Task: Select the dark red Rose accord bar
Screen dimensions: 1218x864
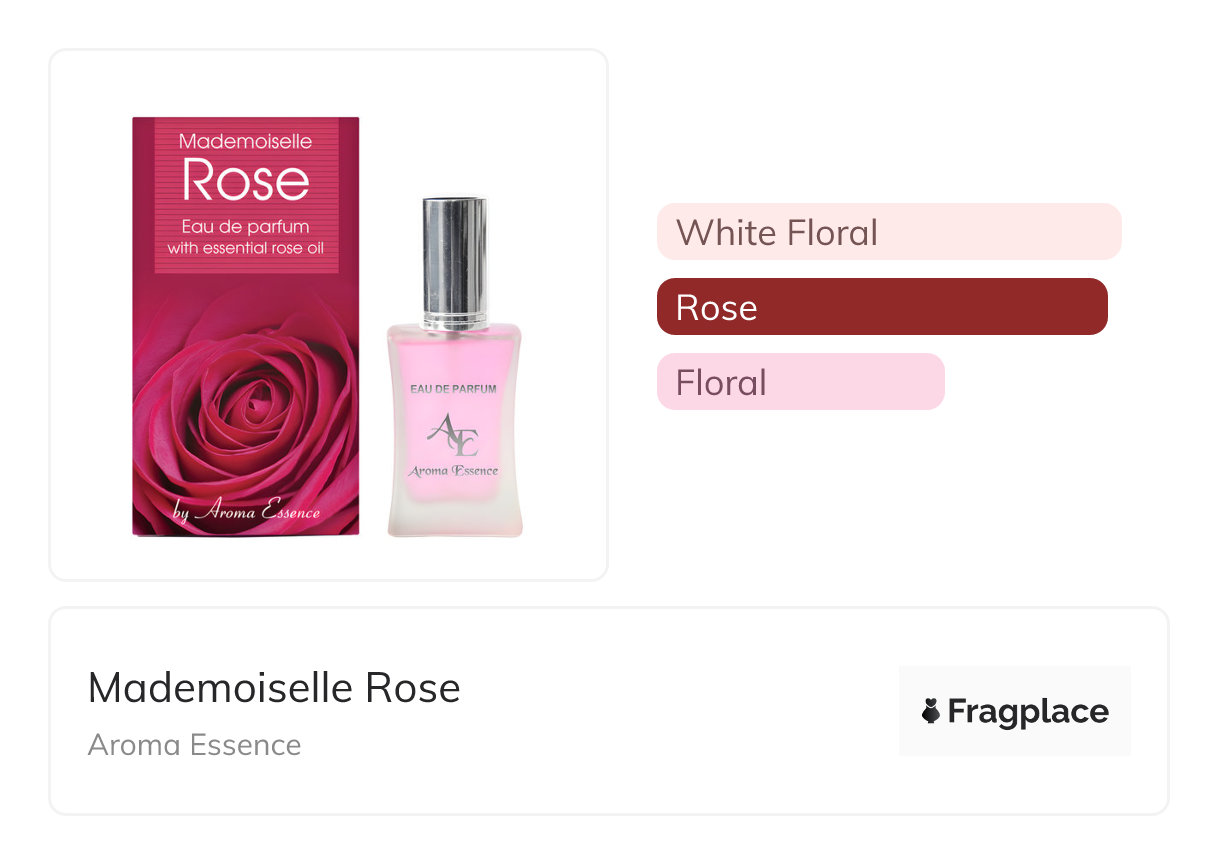Action: 881,307
